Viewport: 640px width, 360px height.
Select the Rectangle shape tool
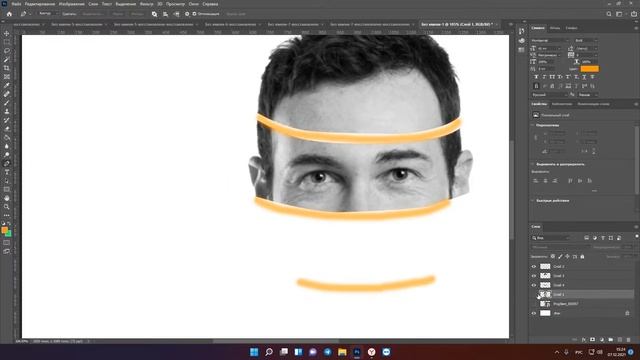7,189
